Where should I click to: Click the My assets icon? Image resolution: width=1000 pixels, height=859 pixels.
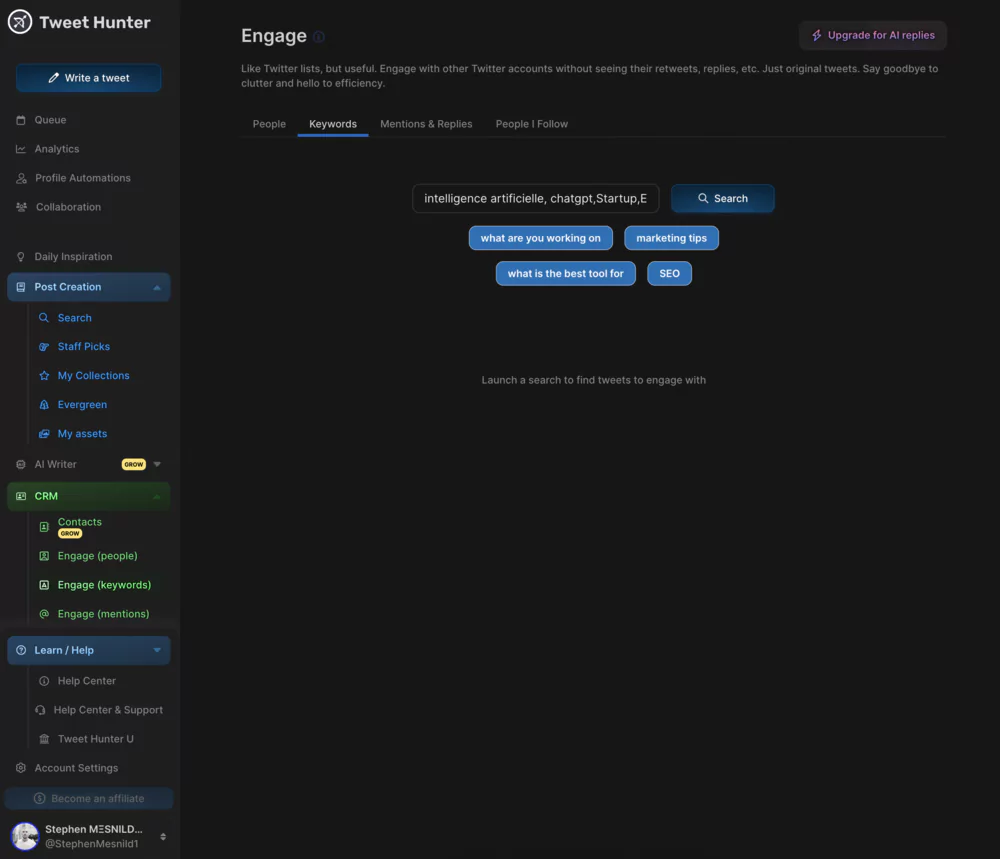44,434
